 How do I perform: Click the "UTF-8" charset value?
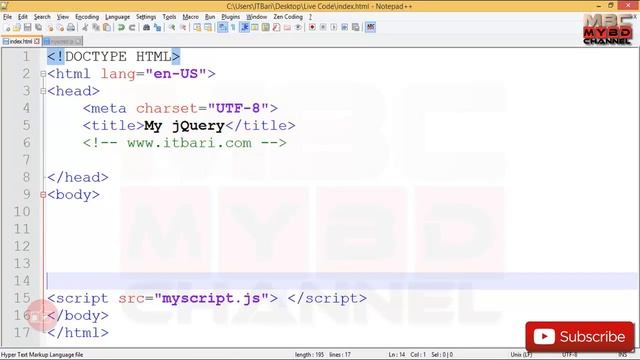point(238,108)
